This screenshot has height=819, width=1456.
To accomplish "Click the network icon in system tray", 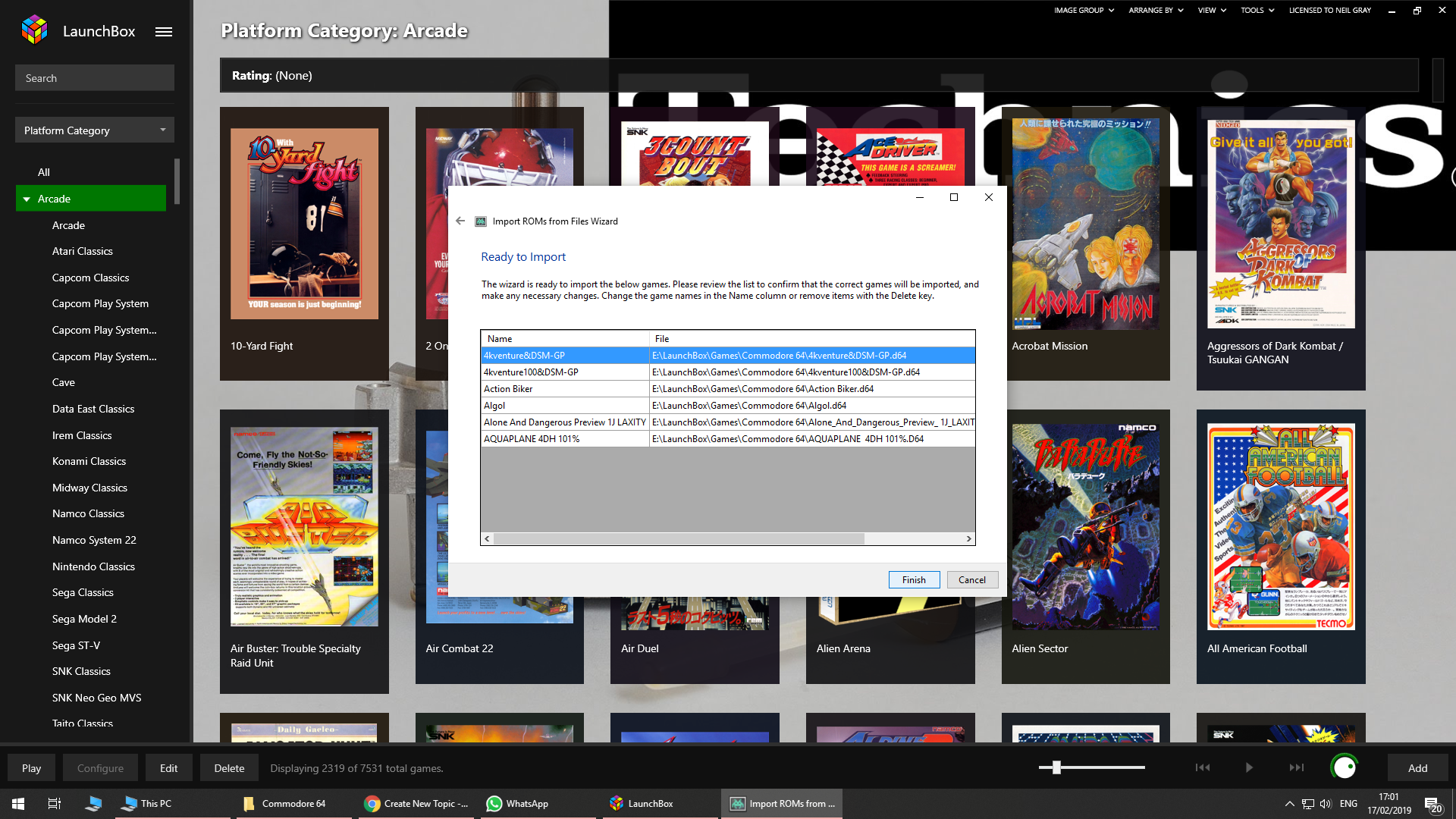I will tap(1308, 804).
